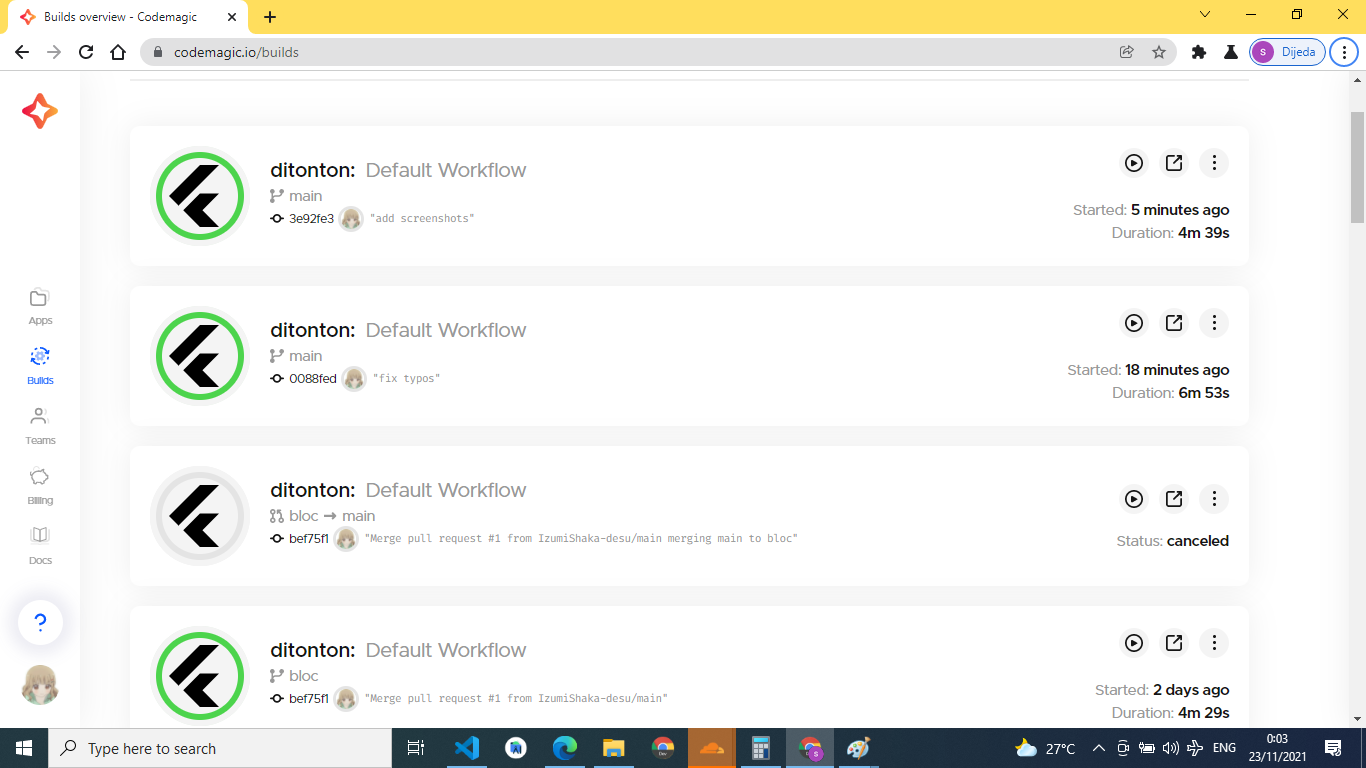
Task: Go to browser home page
Action: [x=118, y=52]
